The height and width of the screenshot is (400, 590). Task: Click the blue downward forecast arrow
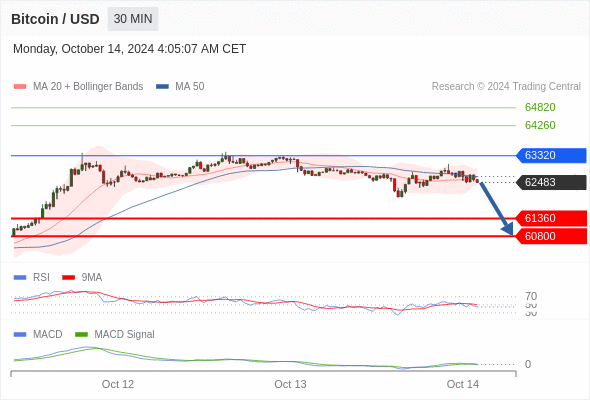pos(496,208)
